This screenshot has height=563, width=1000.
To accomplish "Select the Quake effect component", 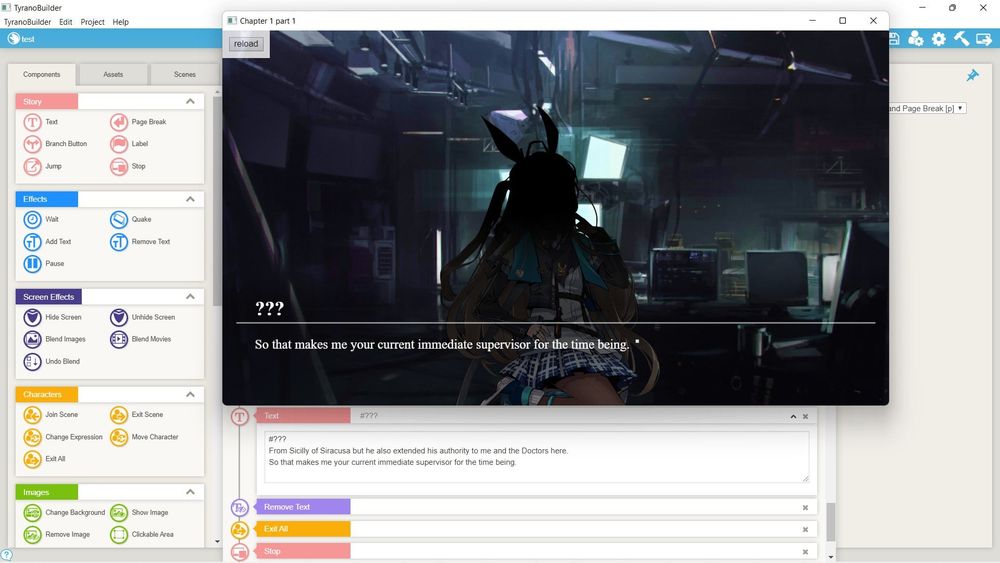I will pyautogui.click(x=131, y=219).
